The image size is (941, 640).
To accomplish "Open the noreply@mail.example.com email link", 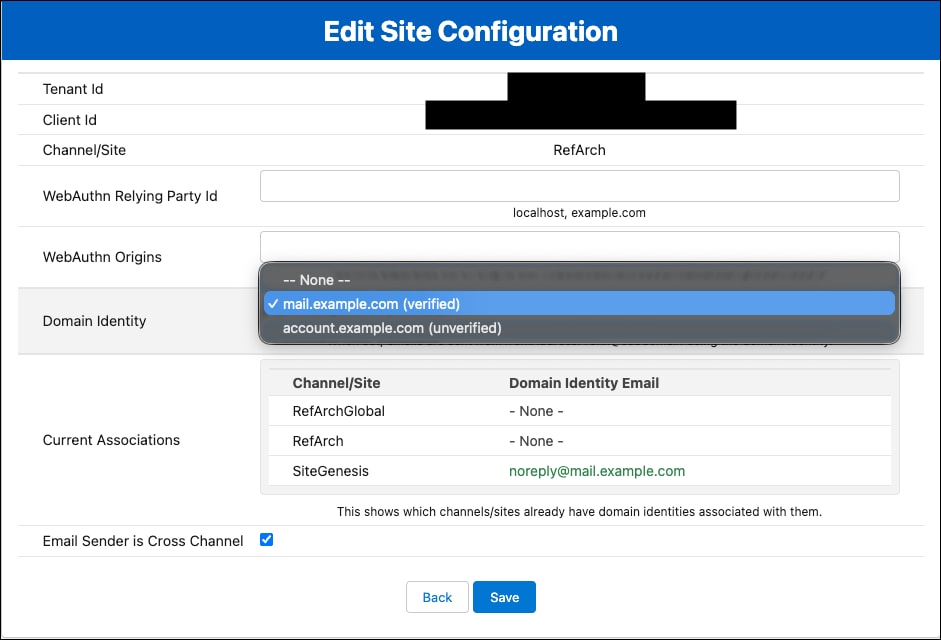I will (597, 470).
